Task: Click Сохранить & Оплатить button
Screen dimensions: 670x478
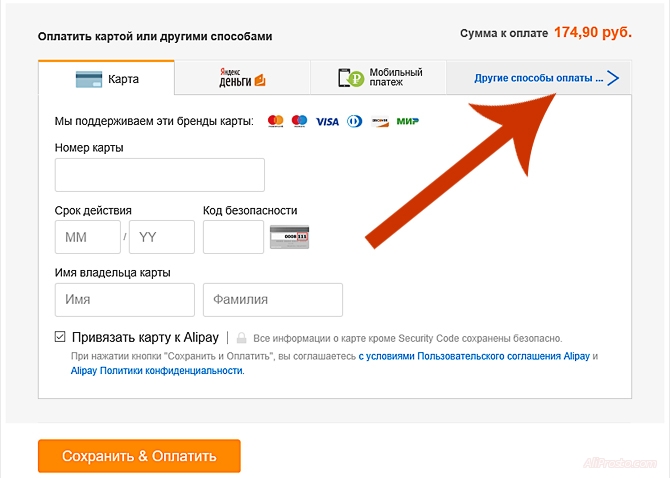Action: (x=139, y=456)
